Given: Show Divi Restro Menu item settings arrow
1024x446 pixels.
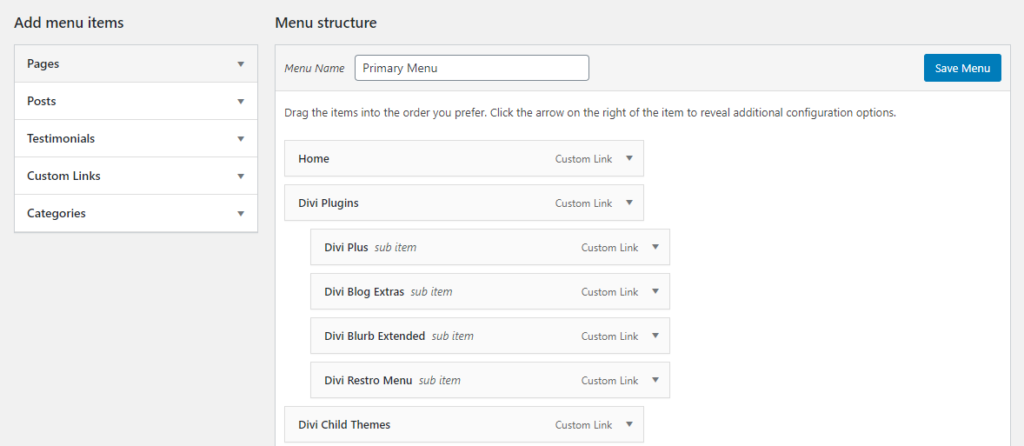Looking at the screenshot, I should click(x=655, y=380).
